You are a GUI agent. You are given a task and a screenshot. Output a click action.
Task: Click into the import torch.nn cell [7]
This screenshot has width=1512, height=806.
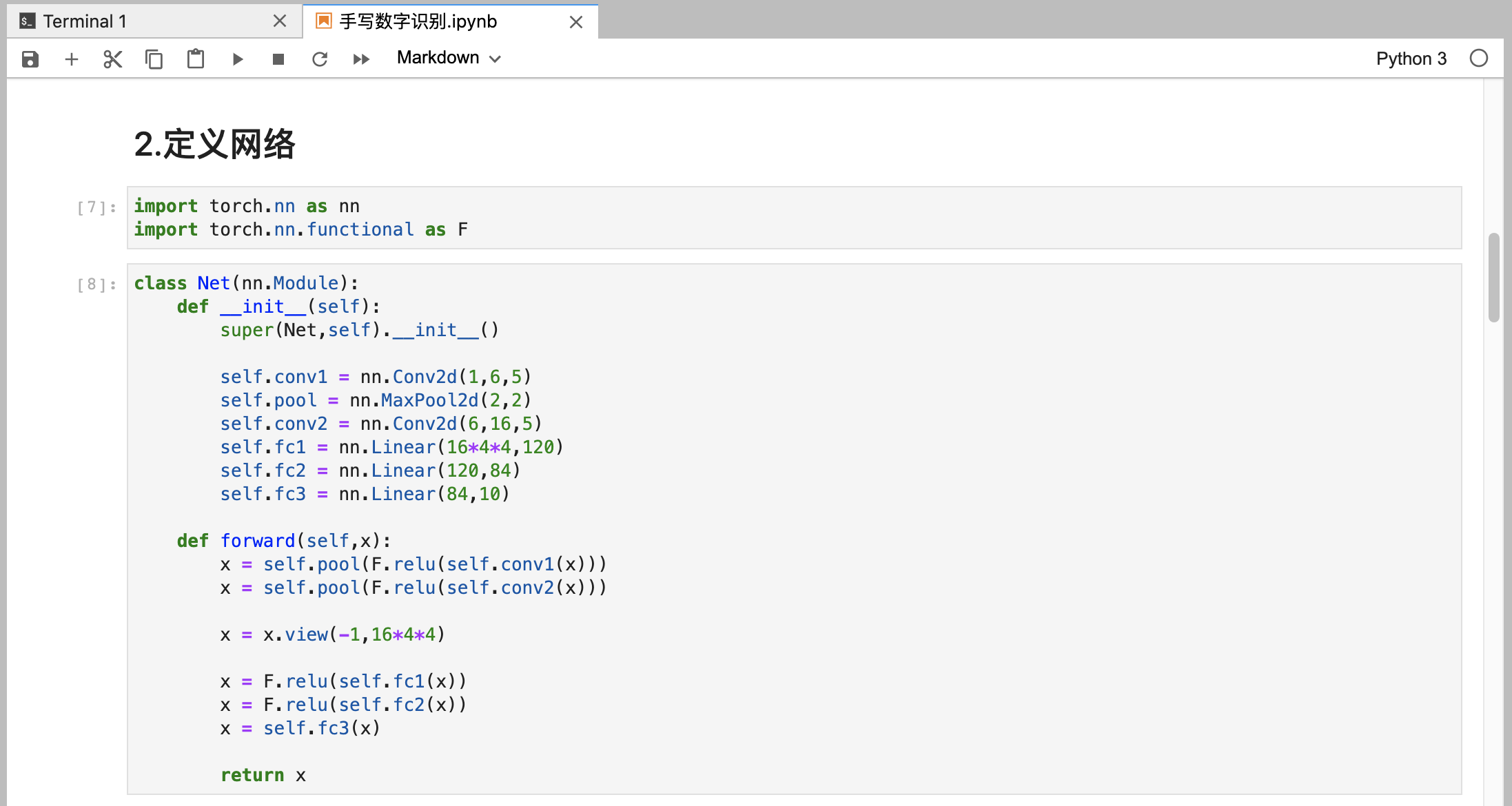click(x=793, y=218)
